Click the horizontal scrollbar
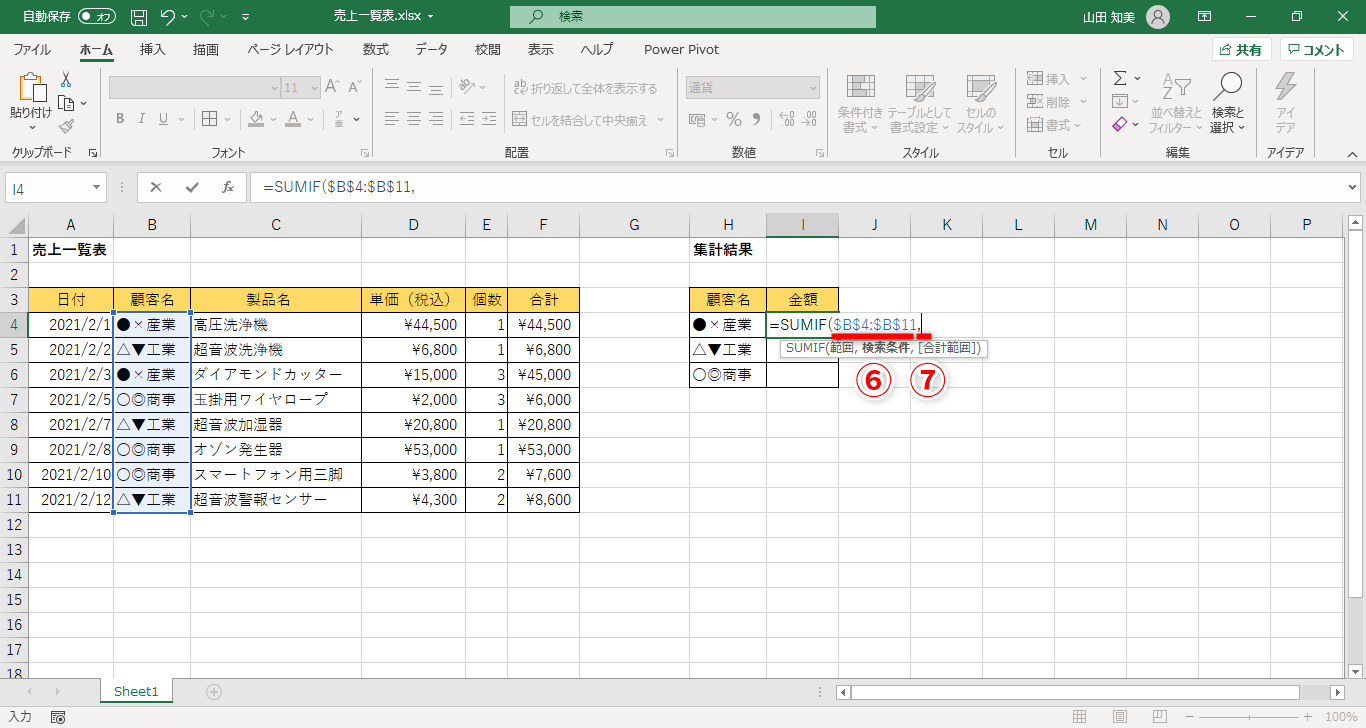The width and height of the screenshot is (1366, 728). pyautogui.click(x=1075, y=692)
